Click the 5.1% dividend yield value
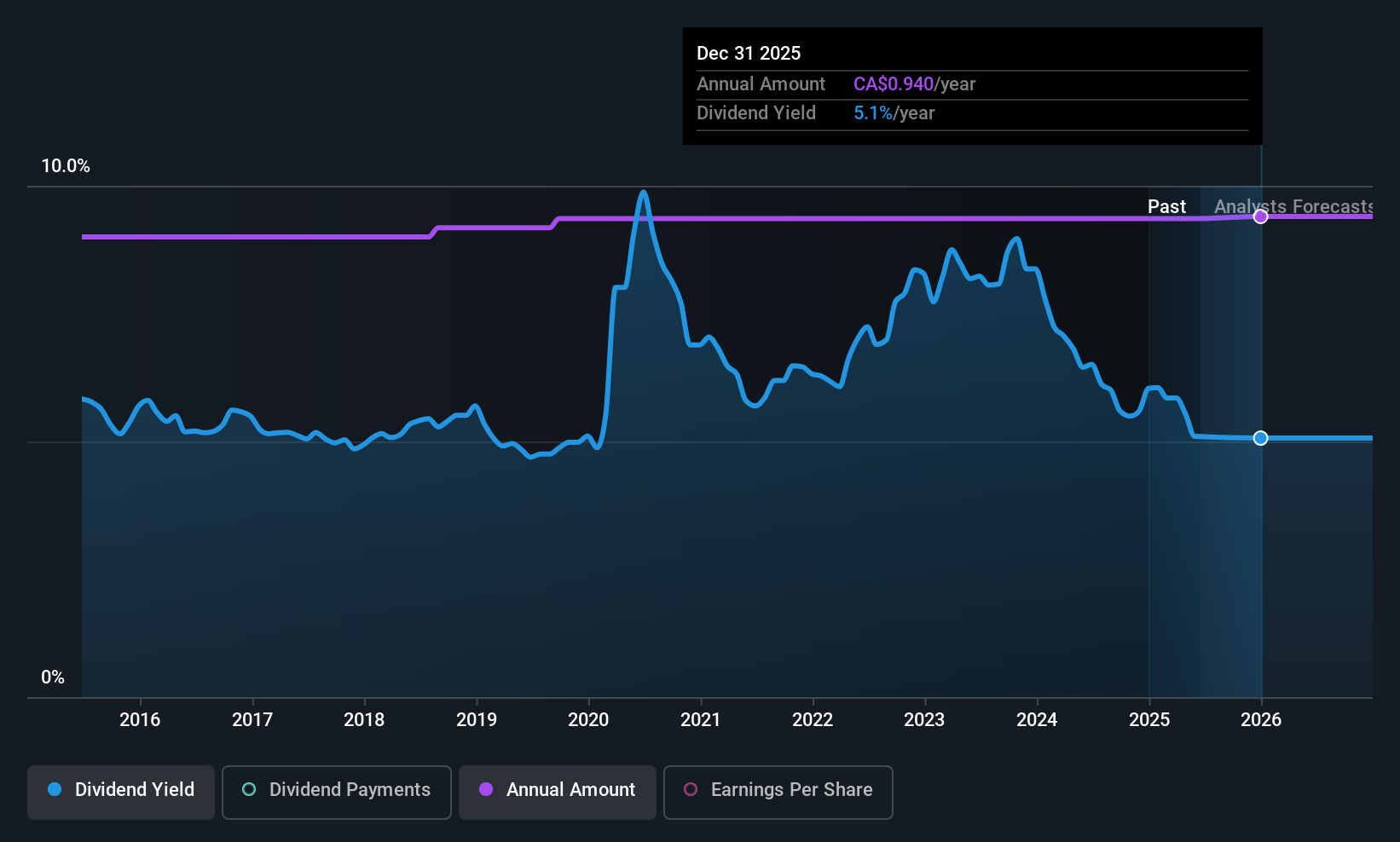 tap(873, 113)
